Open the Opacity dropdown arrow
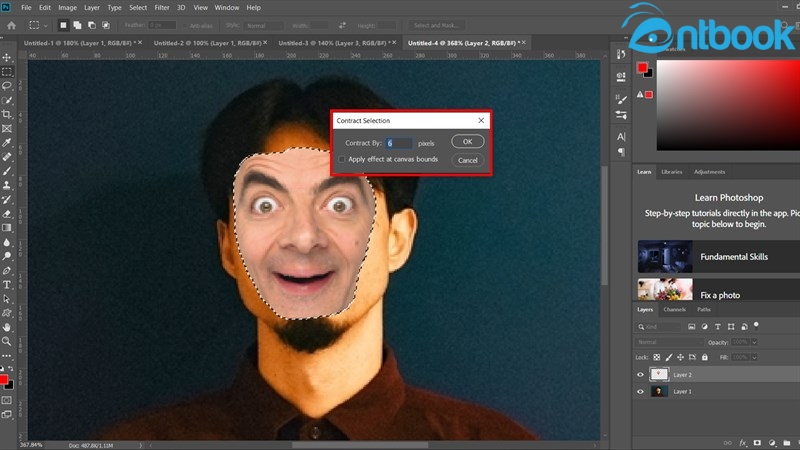 click(754, 342)
